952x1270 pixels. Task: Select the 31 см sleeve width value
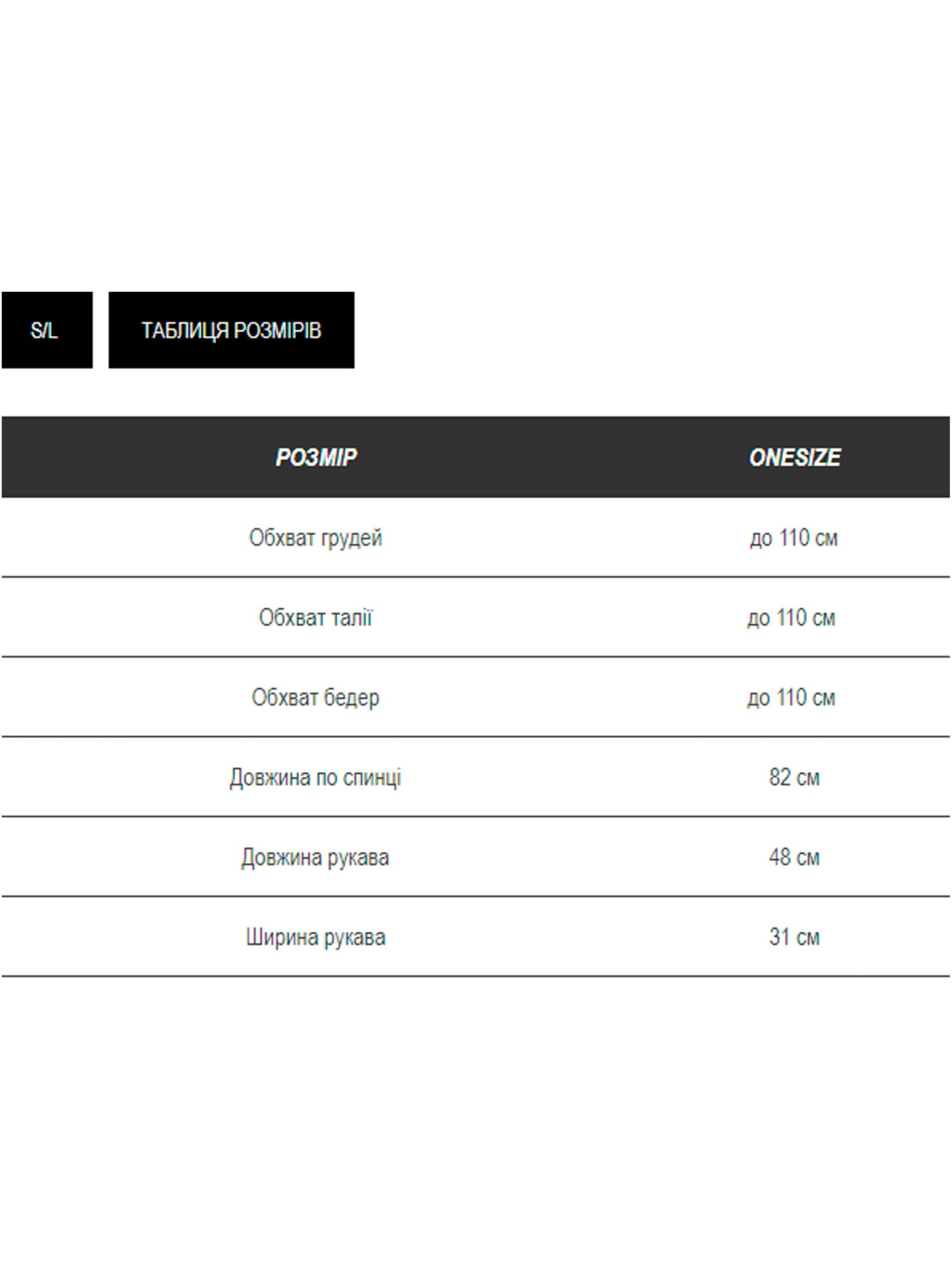click(x=794, y=937)
